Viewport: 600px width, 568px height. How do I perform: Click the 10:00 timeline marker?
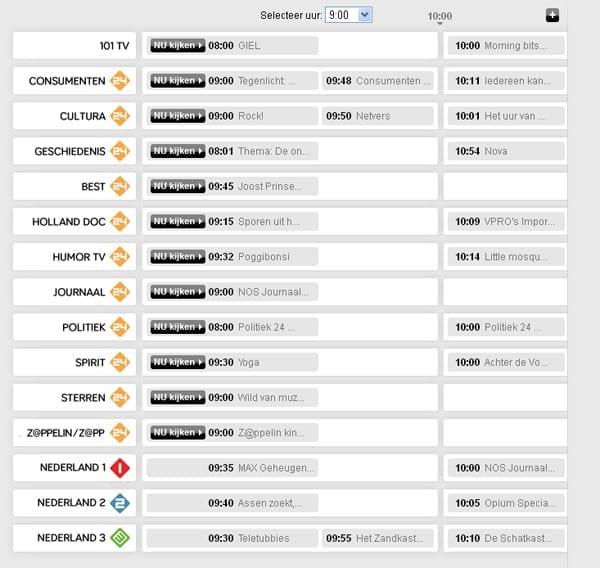point(440,16)
